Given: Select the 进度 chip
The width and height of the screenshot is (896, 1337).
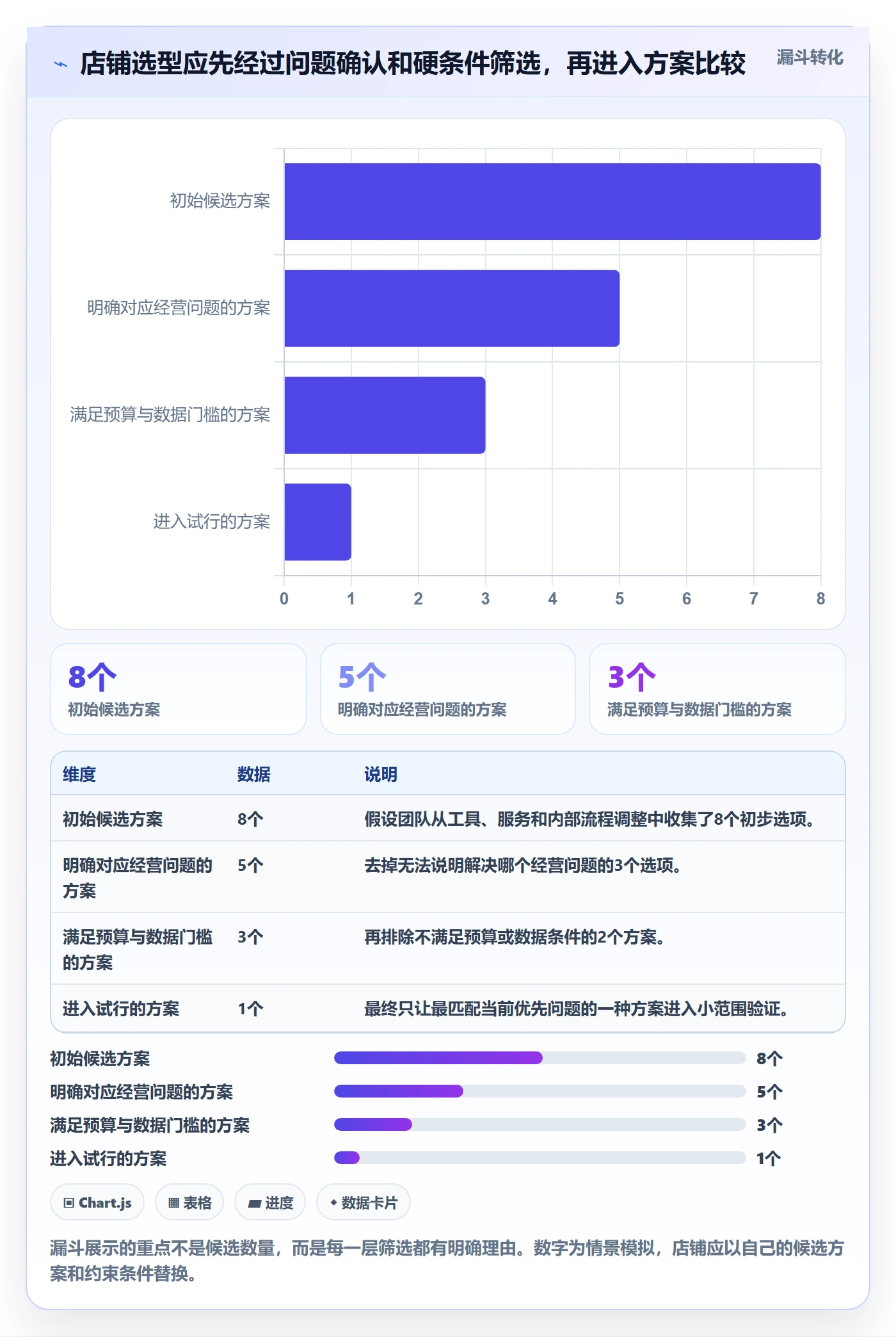Looking at the screenshot, I should [x=270, y=1203].
